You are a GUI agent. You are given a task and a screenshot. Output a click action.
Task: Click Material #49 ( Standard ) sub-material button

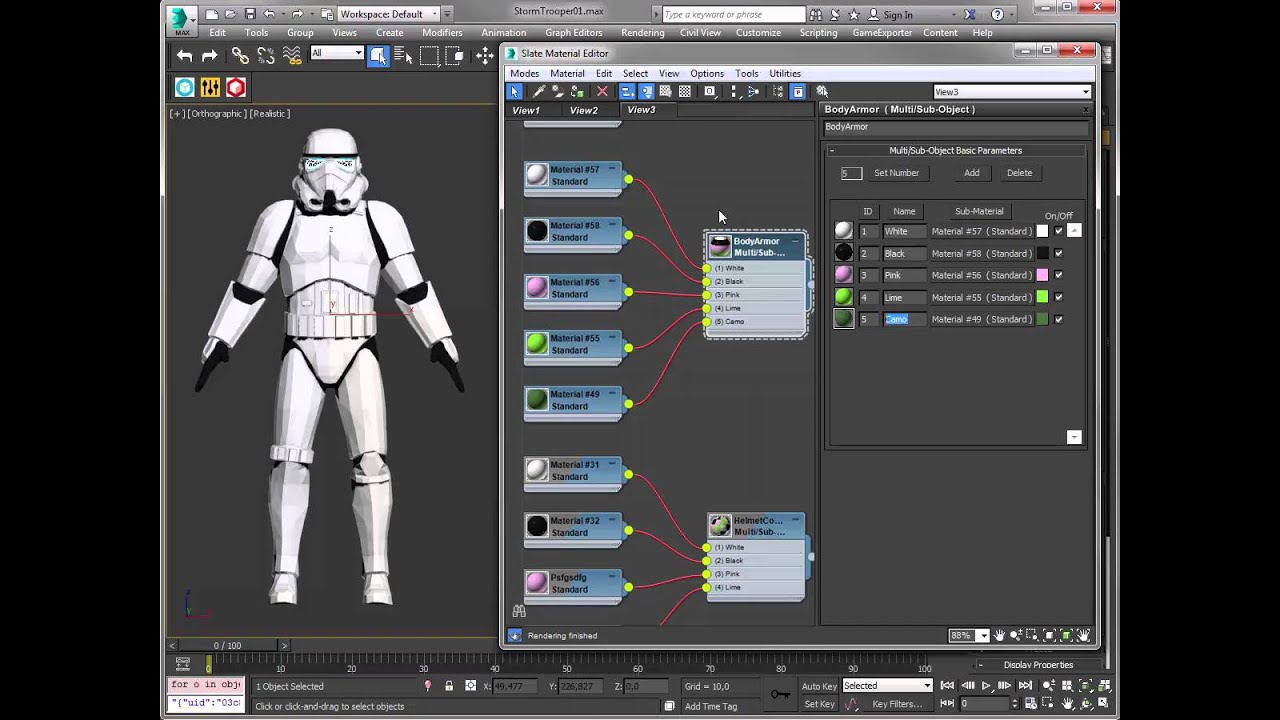[981, 319]
